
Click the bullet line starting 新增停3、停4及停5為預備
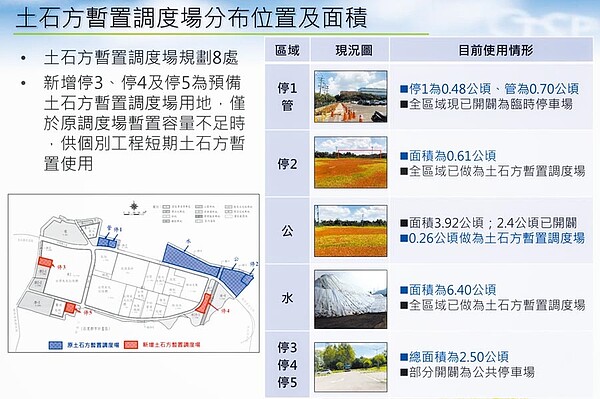click(x=142, y=83)
